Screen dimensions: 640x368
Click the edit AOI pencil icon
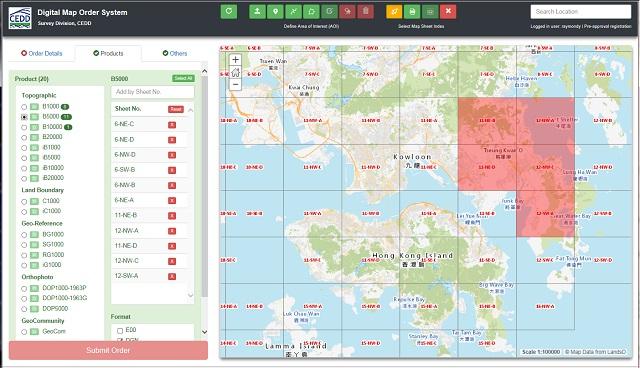(329, 11)
